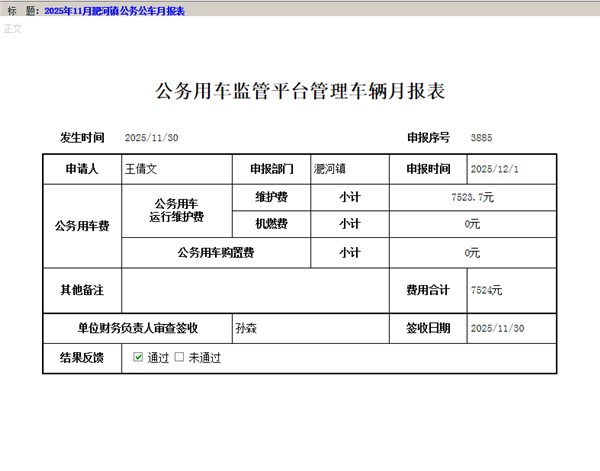The image size is (600, 471).
Task: Click the 发生时间 date 2025/11/30
Action: [x=152, y=137]
